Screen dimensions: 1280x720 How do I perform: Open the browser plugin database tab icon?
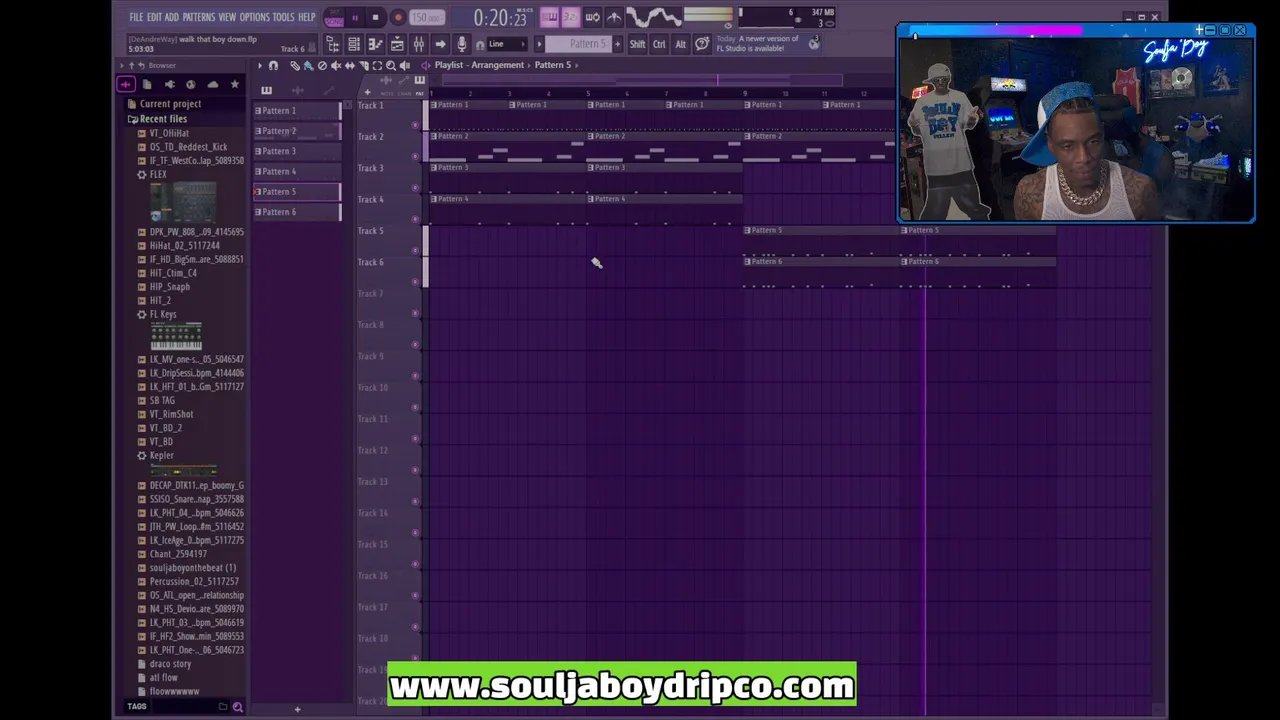pos(169,84)
